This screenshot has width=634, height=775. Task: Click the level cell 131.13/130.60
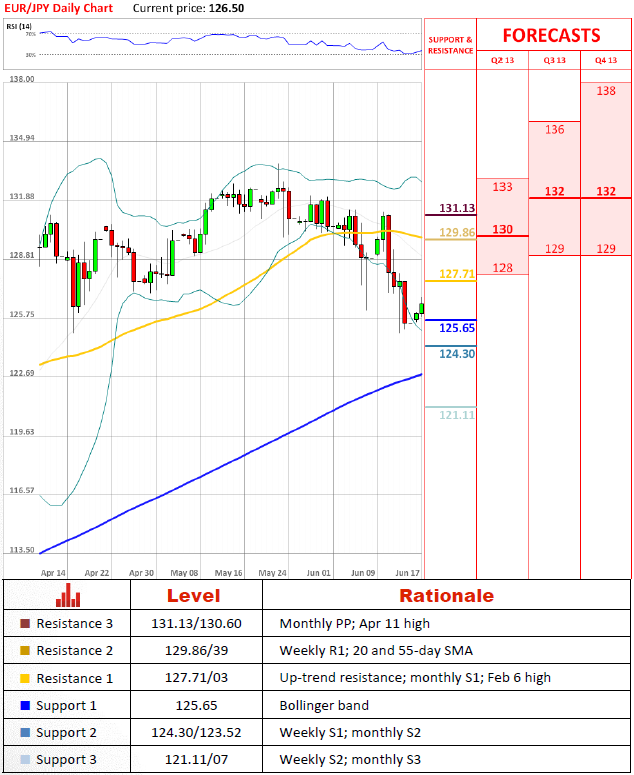[196, 624]
